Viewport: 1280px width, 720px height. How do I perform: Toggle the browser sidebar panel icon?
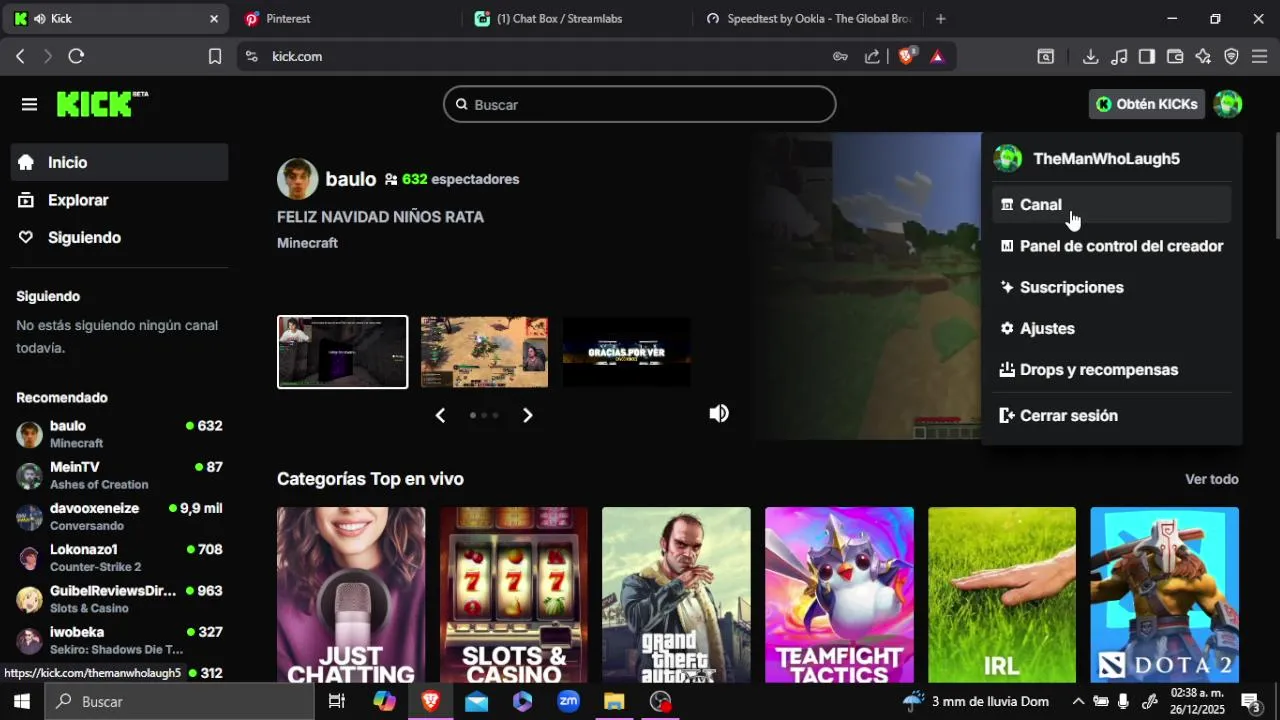point(1147,57)
